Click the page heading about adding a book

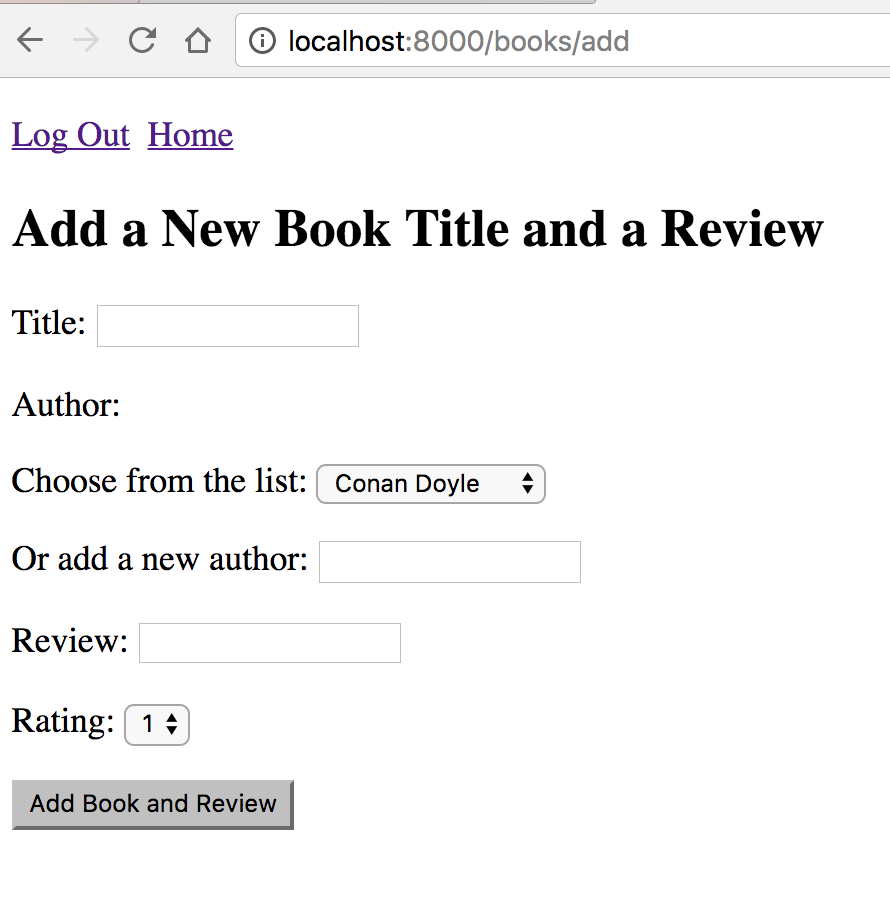417,229
